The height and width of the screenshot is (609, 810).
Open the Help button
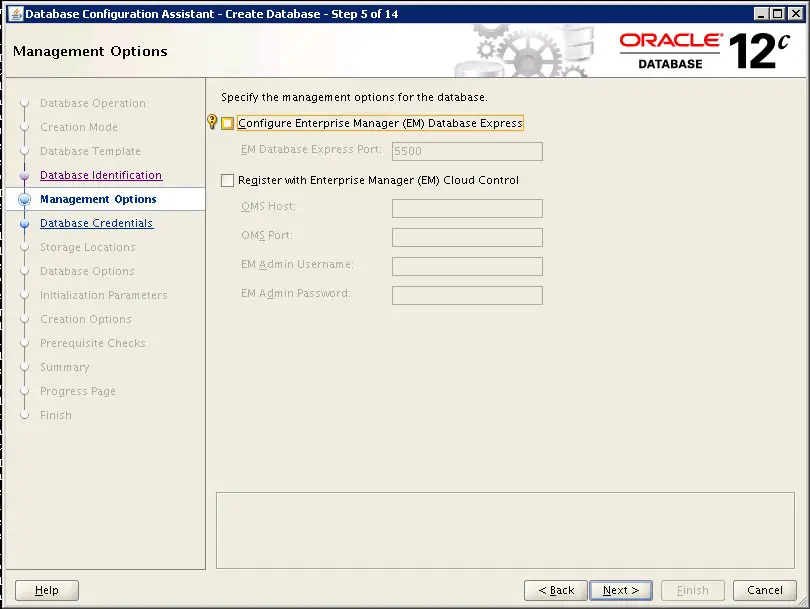point(47,590)
